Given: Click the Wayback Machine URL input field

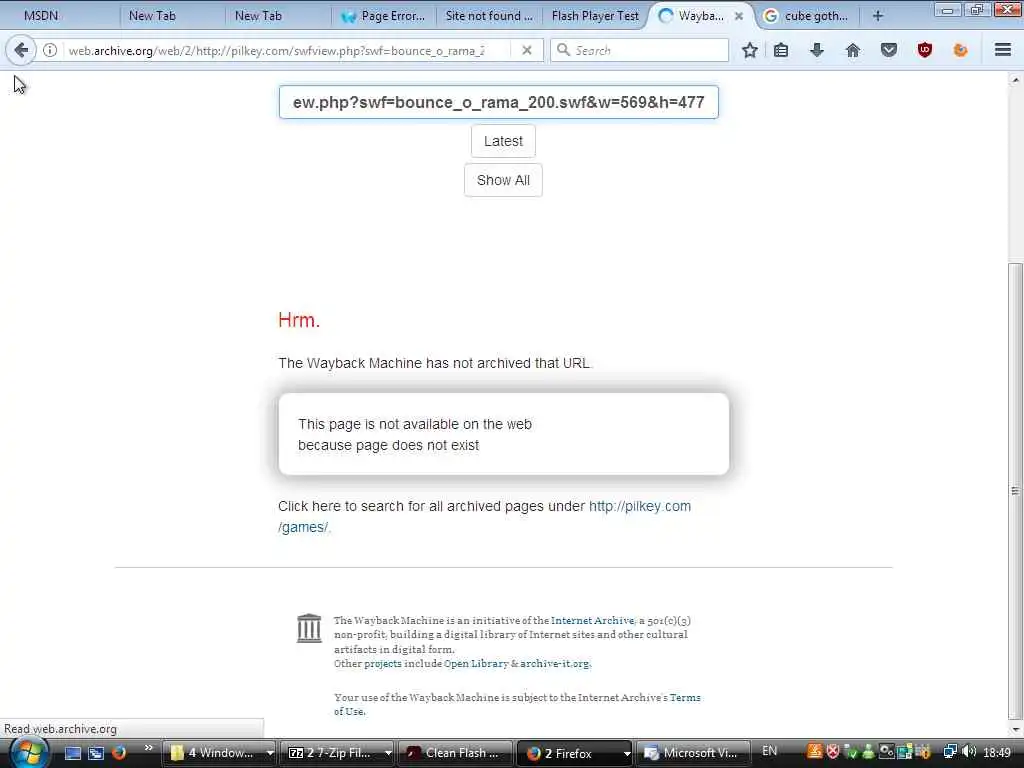Looking at the screenshot, I should [498, 103].
